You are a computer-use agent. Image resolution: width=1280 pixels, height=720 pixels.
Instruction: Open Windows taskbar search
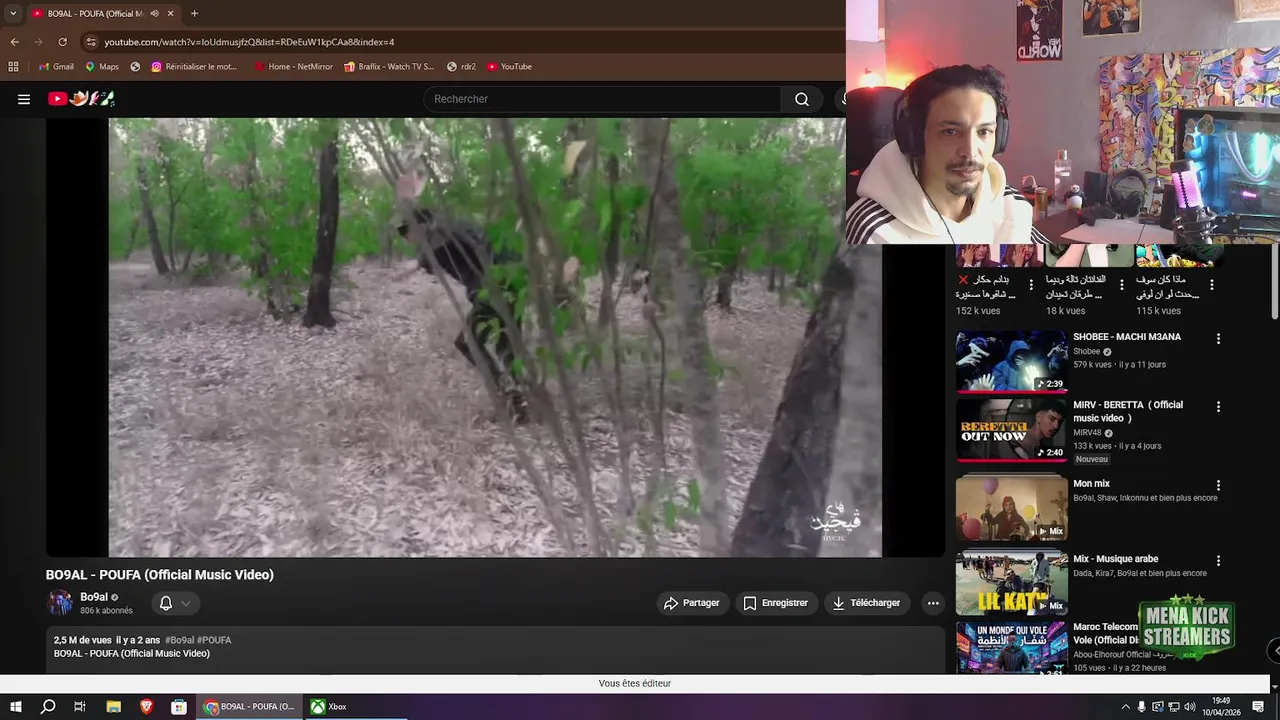coord(48,707)
